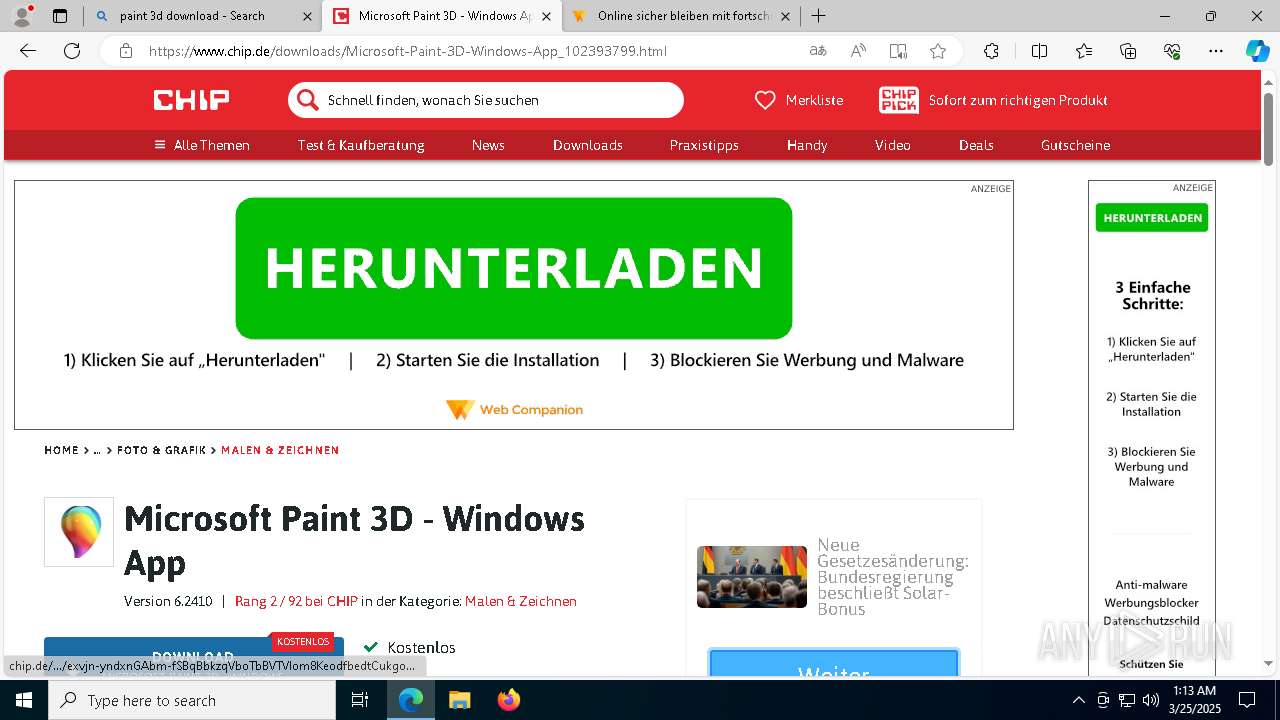Click the translate page icon
1280x720 pixels.
(818, 51)
